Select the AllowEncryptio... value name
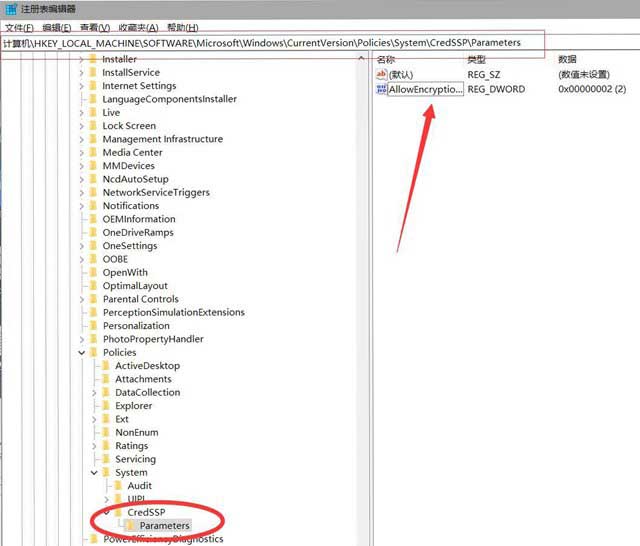640x546 pixels. pyautogui.click(x=425, y=89)
